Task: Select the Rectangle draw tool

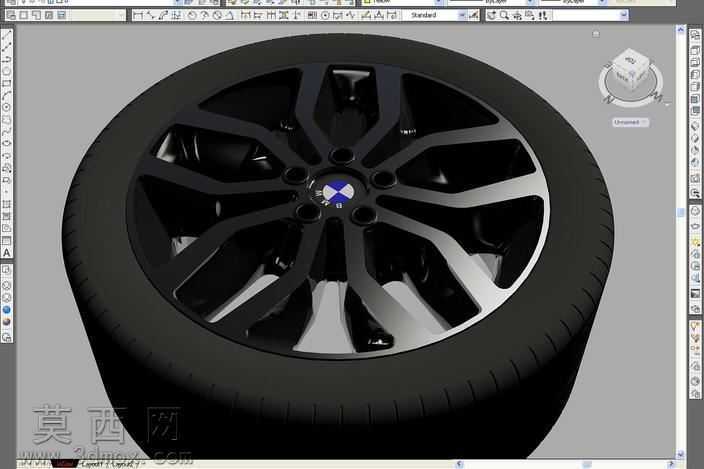Action: tap(7, 83)
